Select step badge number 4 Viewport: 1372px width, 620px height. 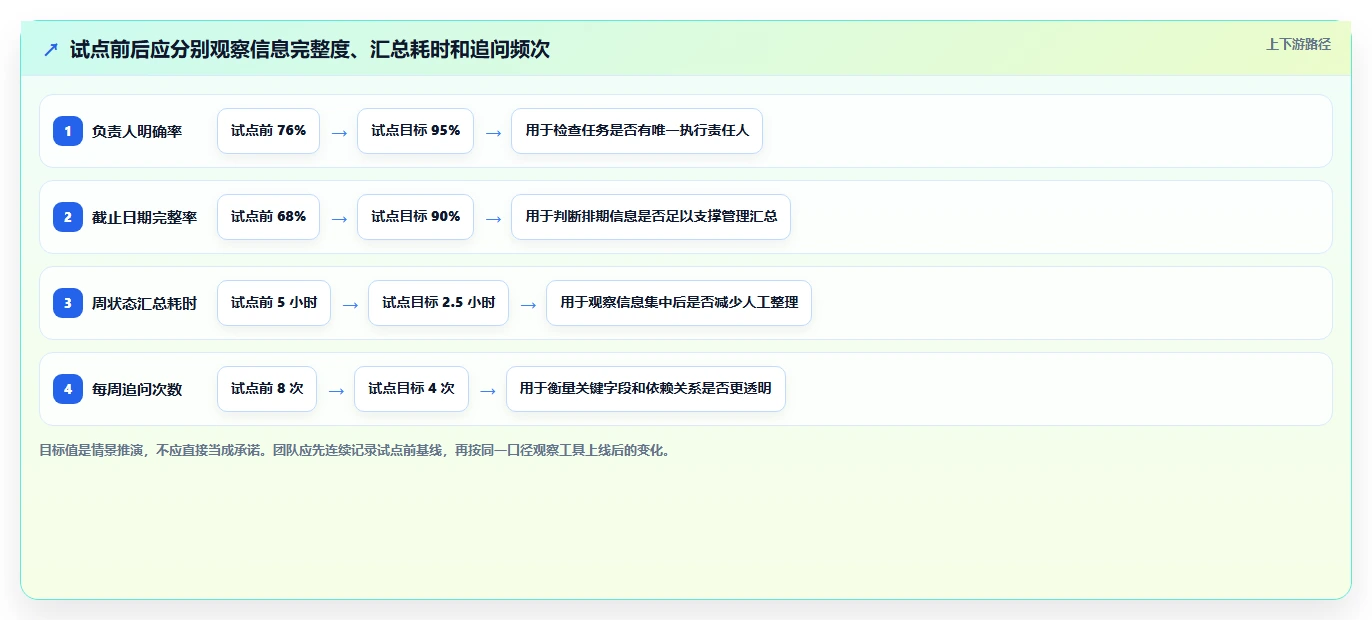[x=68, y=389]
